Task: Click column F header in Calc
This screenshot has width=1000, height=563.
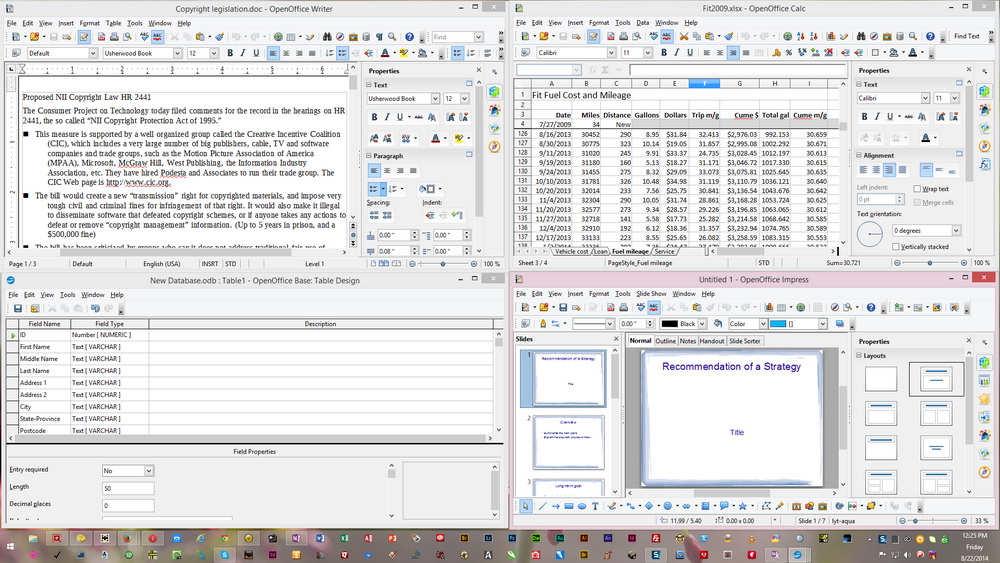Action: (x=705, y=84)
